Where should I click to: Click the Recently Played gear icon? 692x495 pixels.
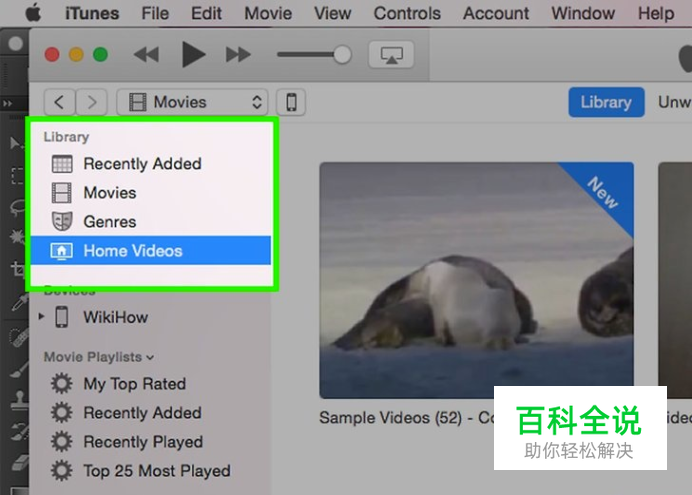tap(62, 442)
